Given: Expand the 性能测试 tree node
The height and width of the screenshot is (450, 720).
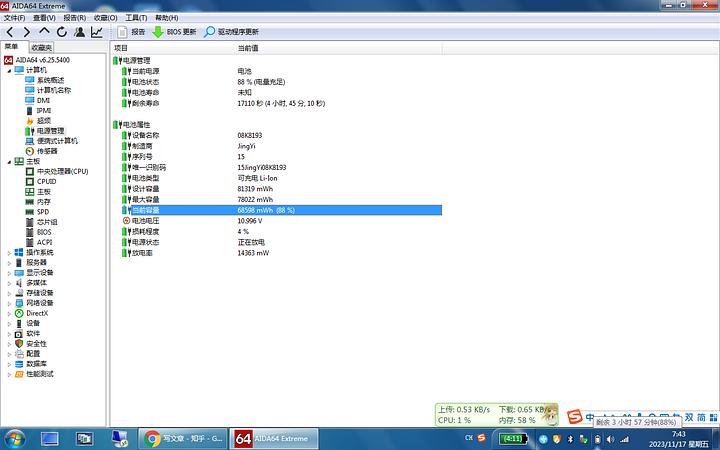Looking at the screenshot, I should [x=9, y=374].
